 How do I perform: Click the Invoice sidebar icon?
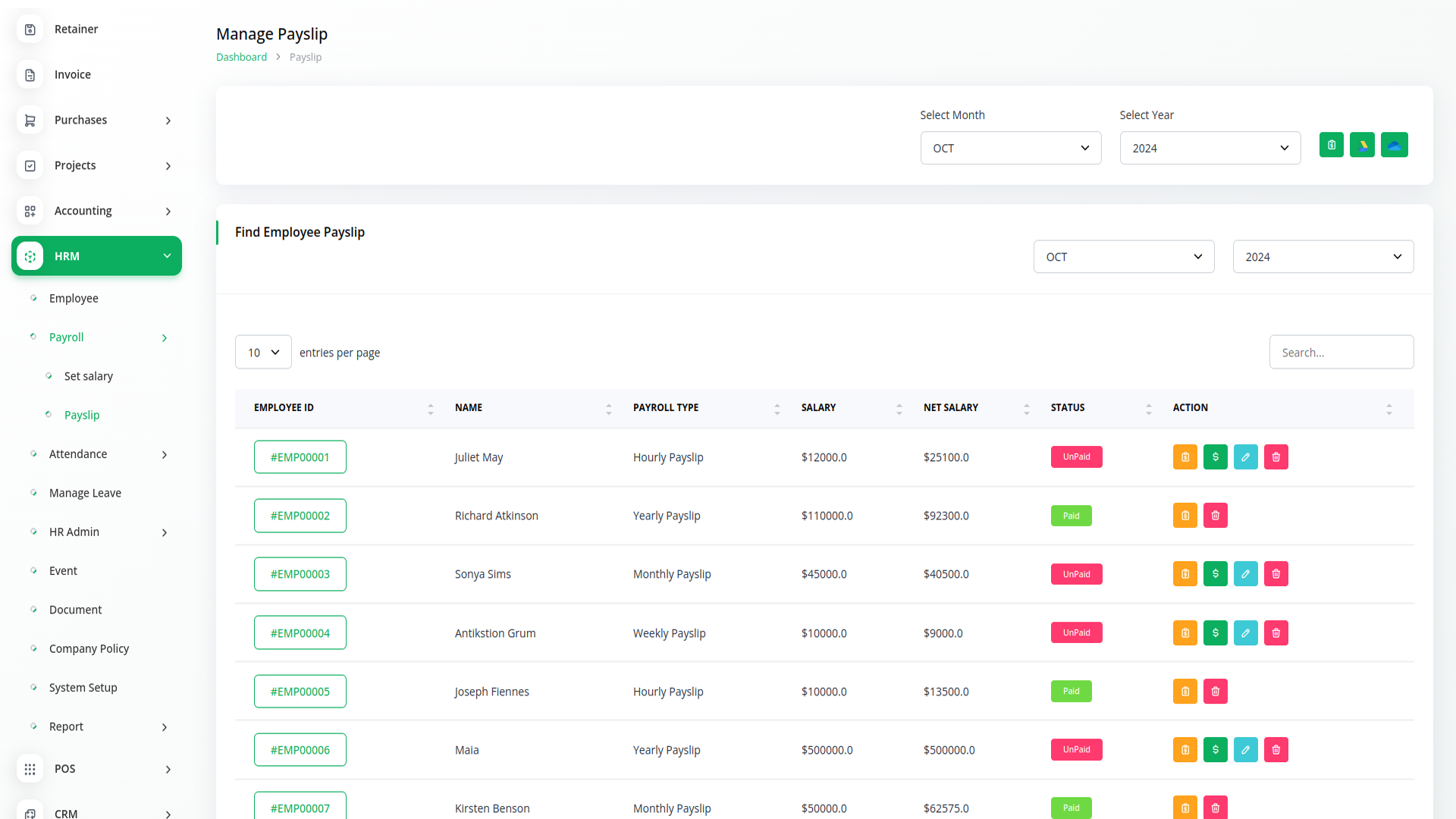(30, 75)
